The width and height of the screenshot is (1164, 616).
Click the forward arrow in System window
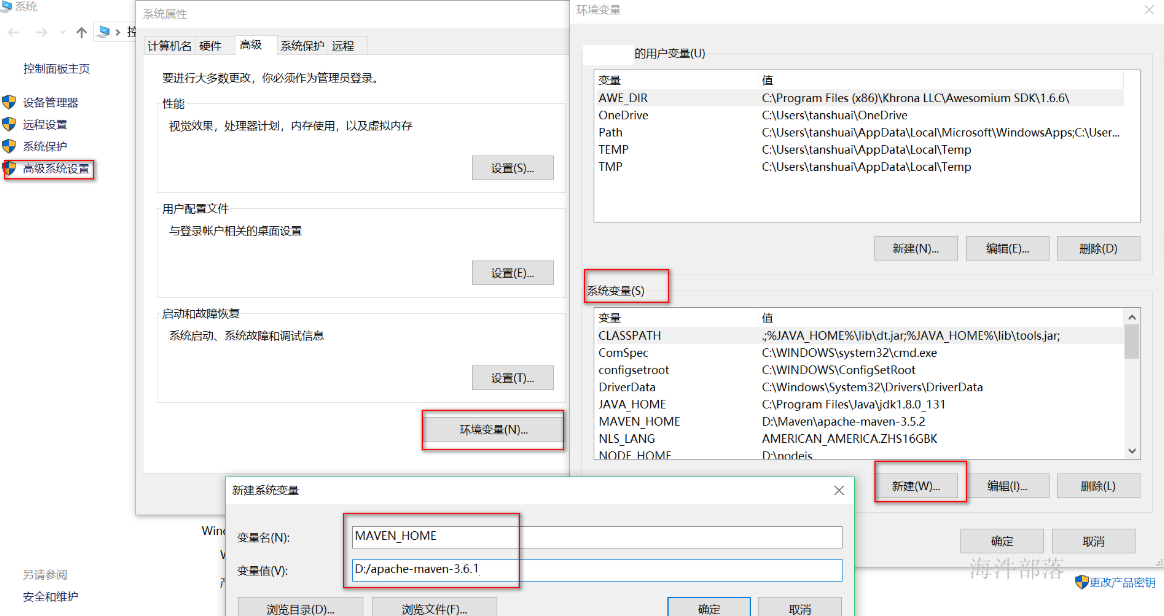coord(42,32)
